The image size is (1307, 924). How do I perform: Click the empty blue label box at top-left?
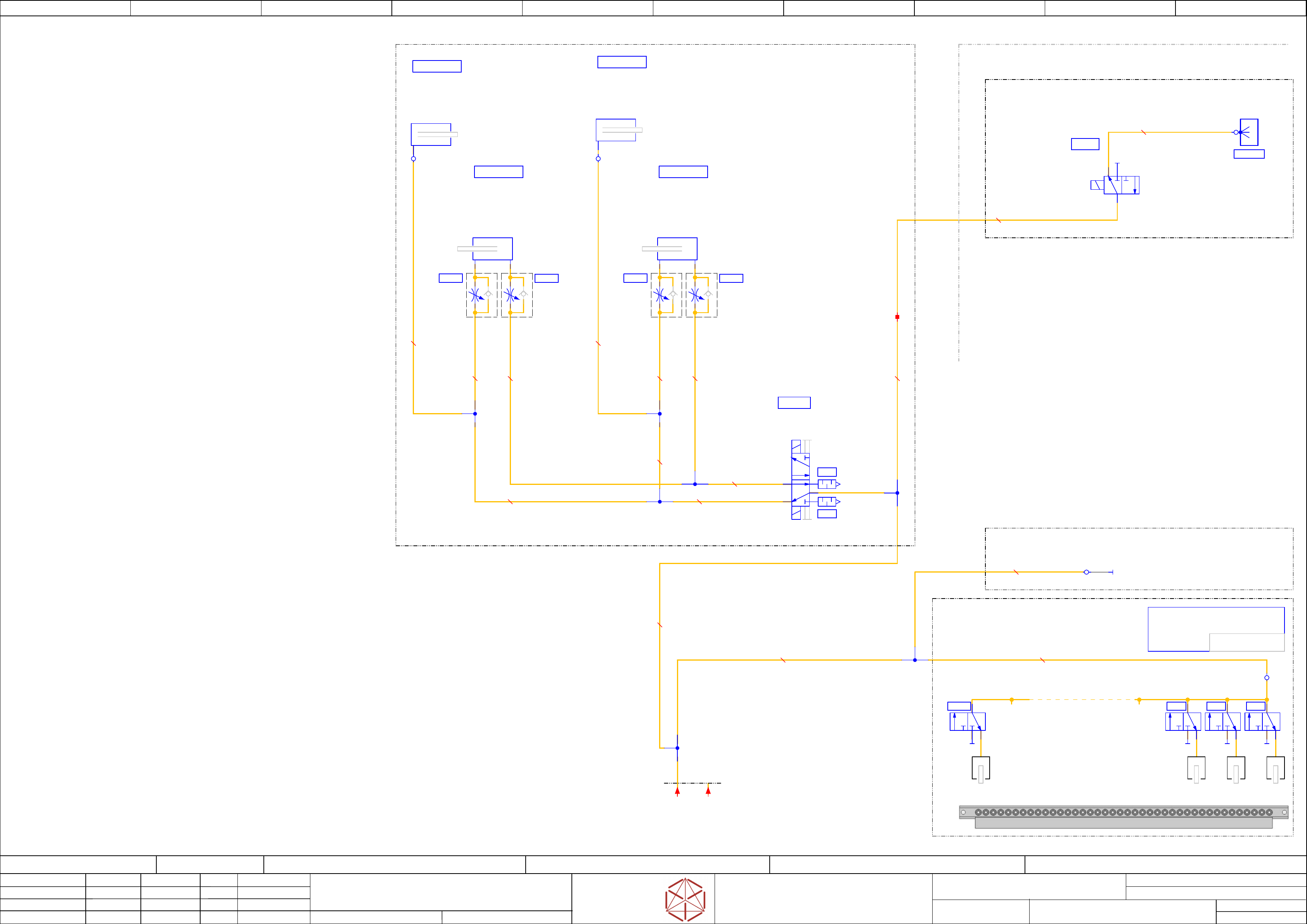pyautogui.click(x=436, y=66)
